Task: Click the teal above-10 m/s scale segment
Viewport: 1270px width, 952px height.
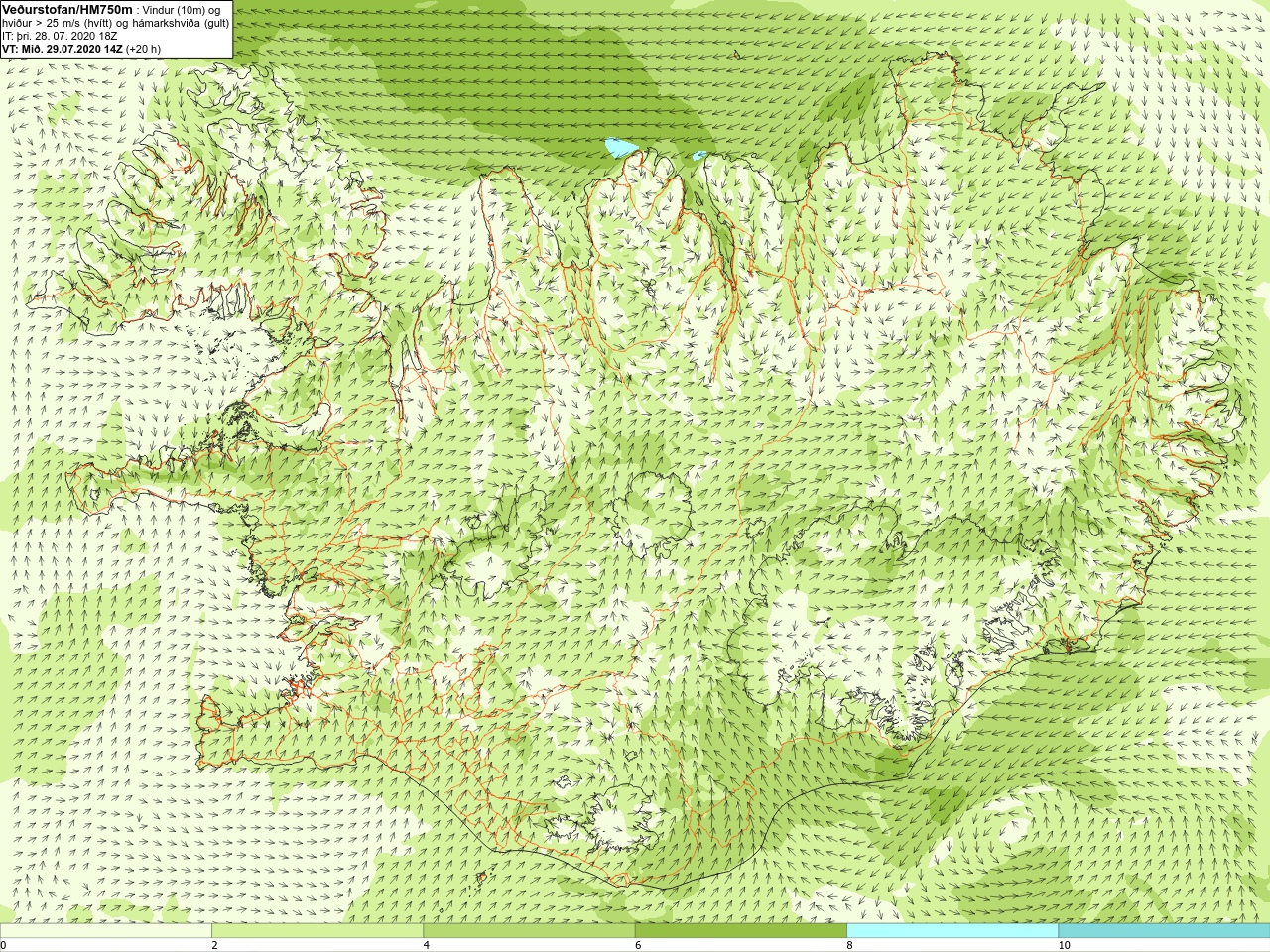Action: coord(1164,931)
